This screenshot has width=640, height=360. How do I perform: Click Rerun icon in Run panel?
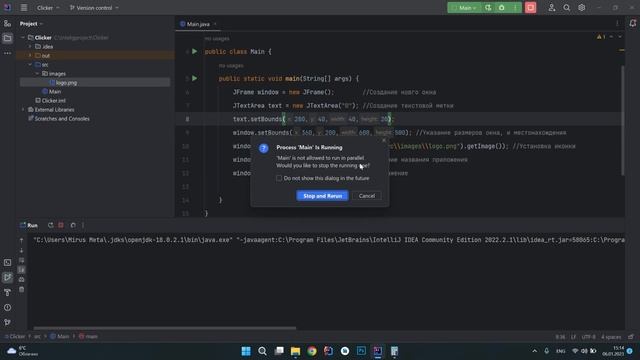click(50, 225)
